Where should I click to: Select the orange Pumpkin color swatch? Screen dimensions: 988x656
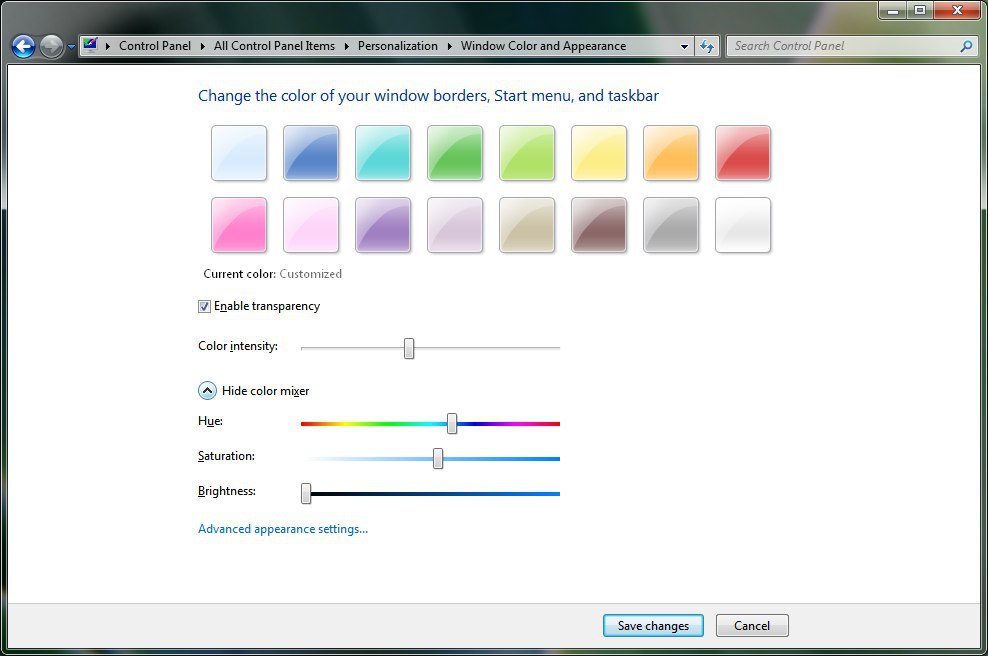click(x=670, y=153)
